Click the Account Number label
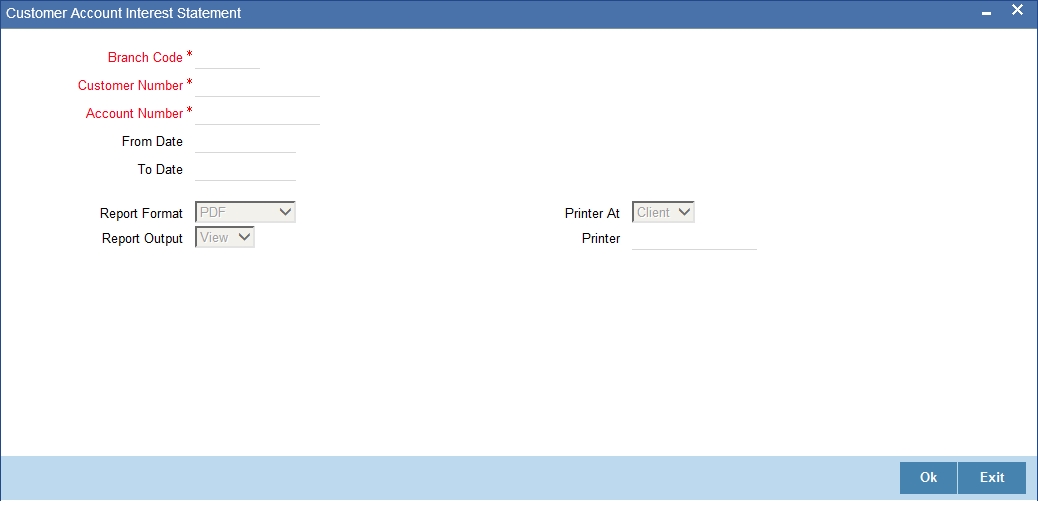The image size is (1038, 508). (134, 113)
